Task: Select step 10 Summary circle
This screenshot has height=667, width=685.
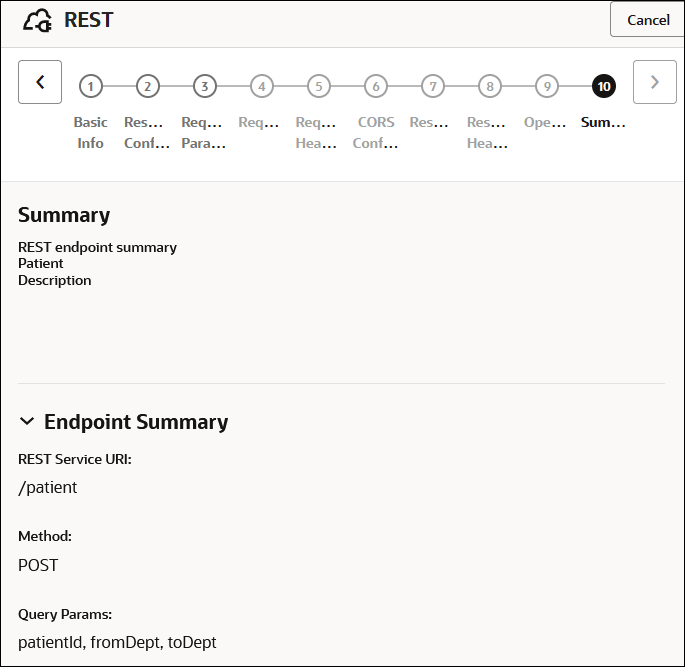Action: (604, 86)
